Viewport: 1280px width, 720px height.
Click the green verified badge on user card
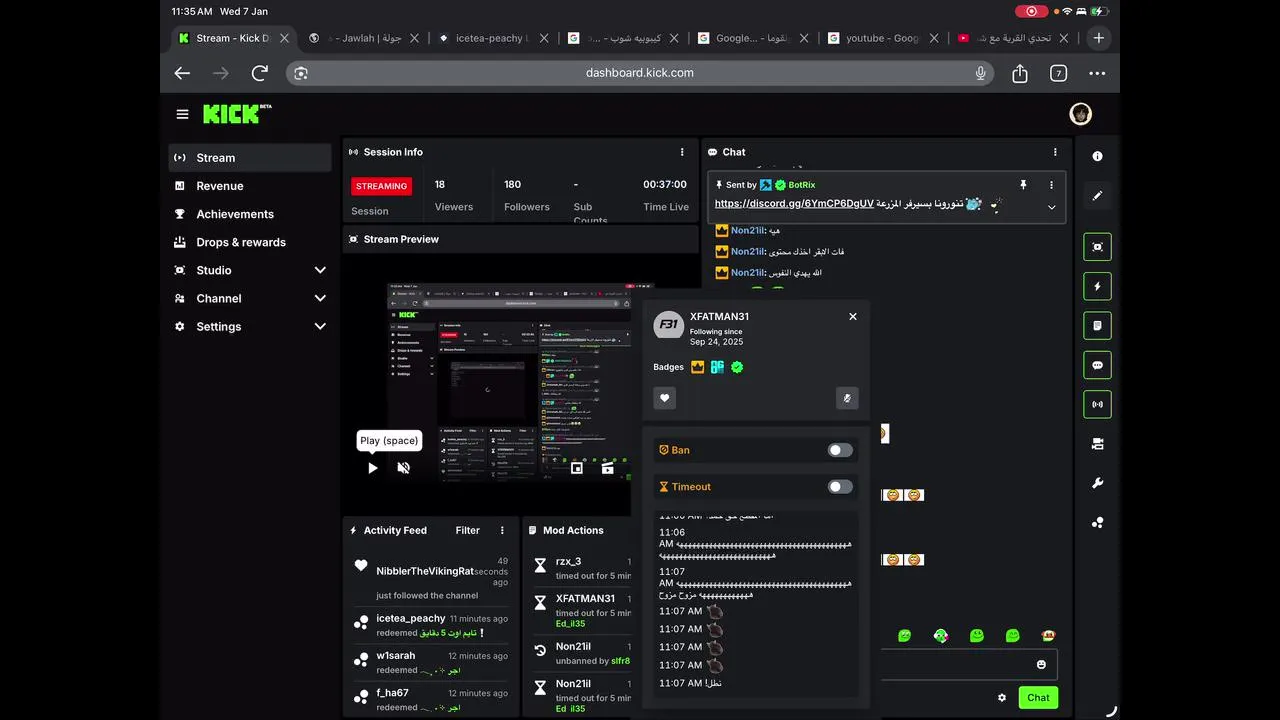(737, 367)
